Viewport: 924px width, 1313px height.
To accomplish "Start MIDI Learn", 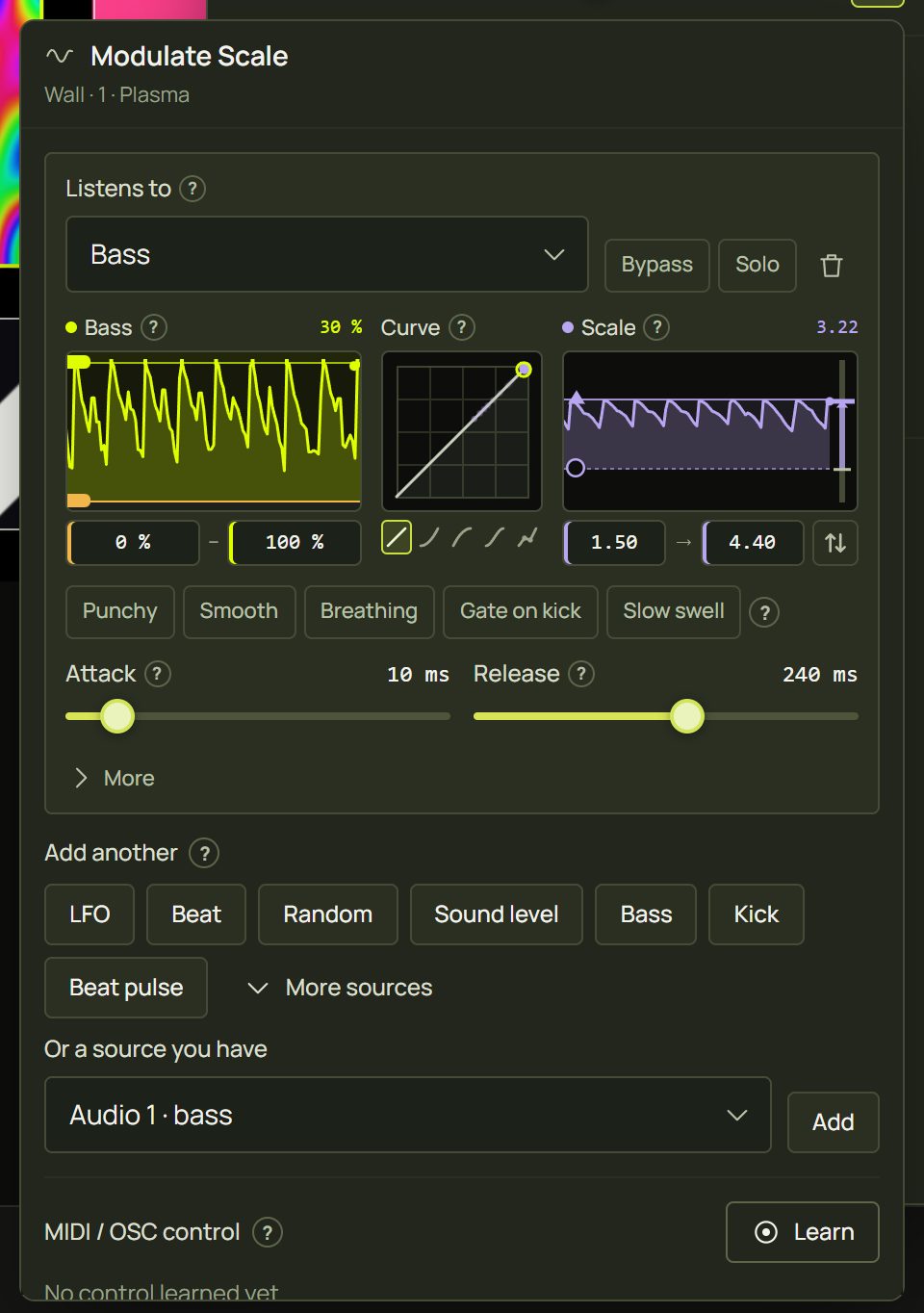I will pyautogui.click(x=803, y=1232).
